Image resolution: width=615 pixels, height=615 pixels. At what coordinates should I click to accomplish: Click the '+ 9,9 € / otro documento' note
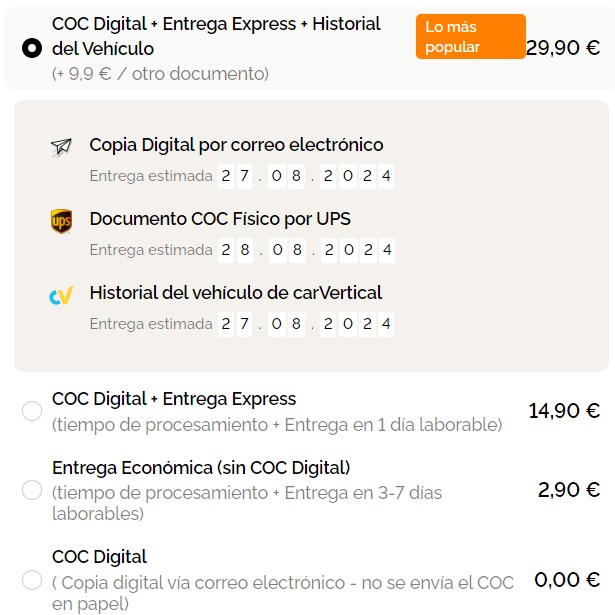click(x=161, y=74)
